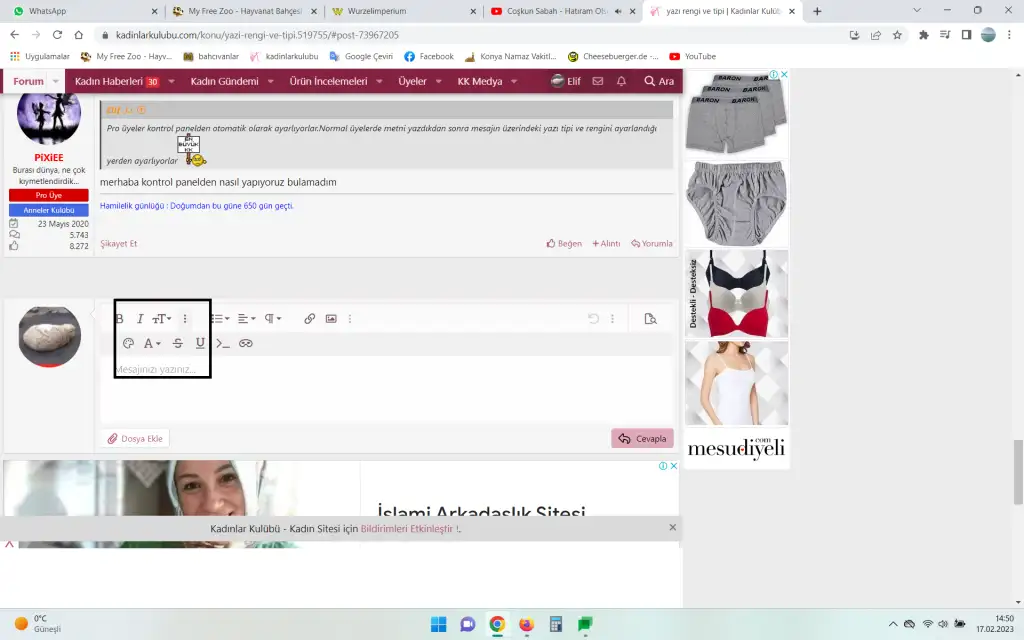Screen dimensions: 1024x640
Task: Open the text alignment dropdown
Action: click(246, 319)
